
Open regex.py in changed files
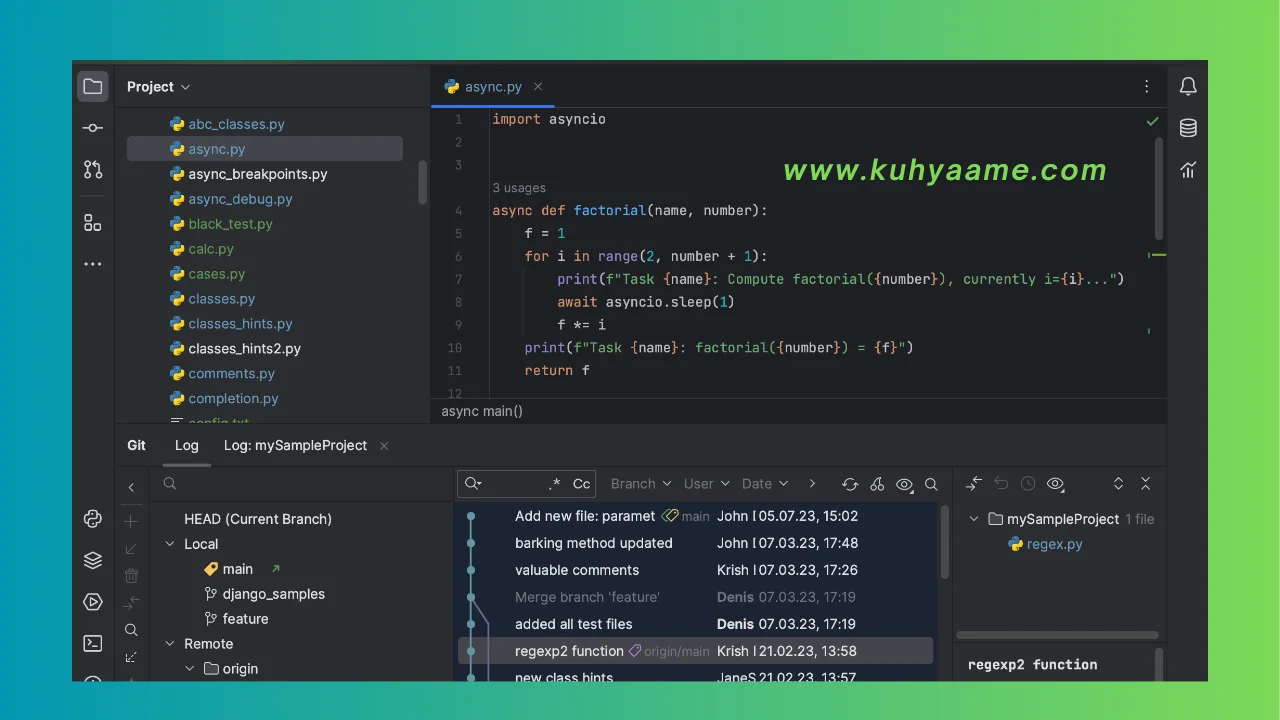1054,545
